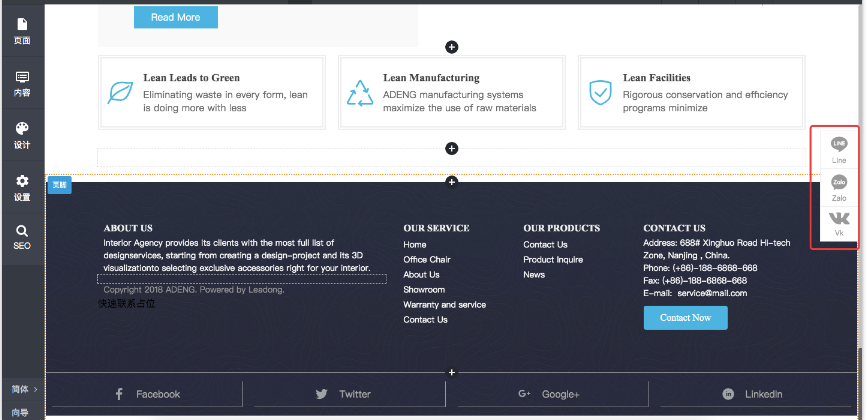Open the 内容 (Content) panel in sidebar

22,82
